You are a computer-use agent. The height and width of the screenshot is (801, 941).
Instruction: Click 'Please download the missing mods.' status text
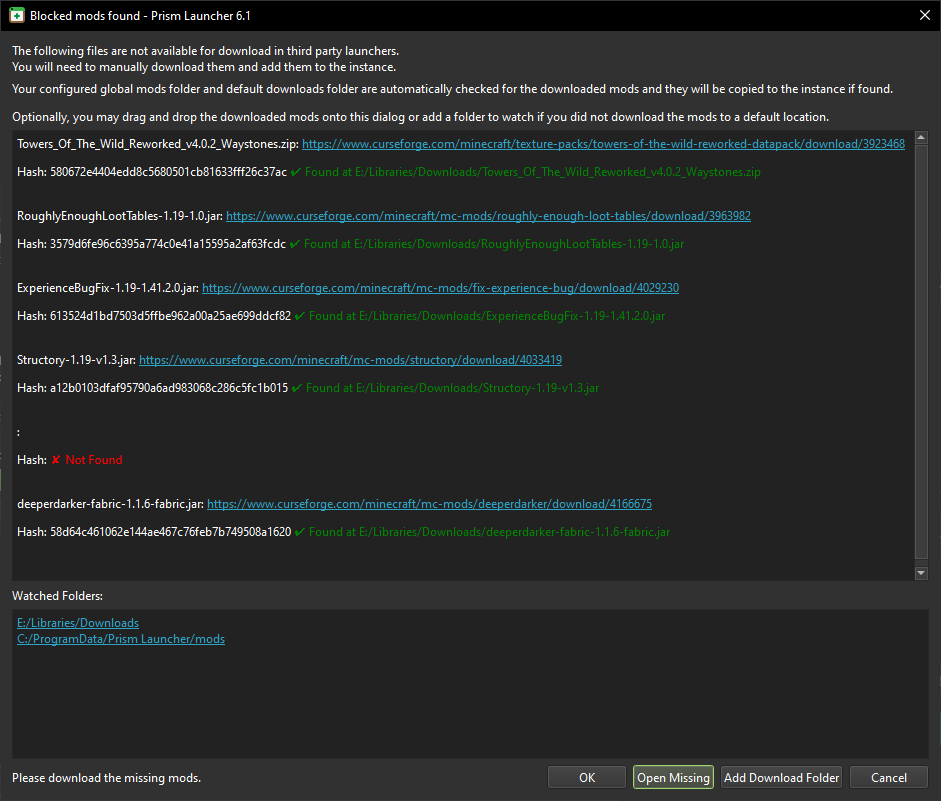point(107,778)
